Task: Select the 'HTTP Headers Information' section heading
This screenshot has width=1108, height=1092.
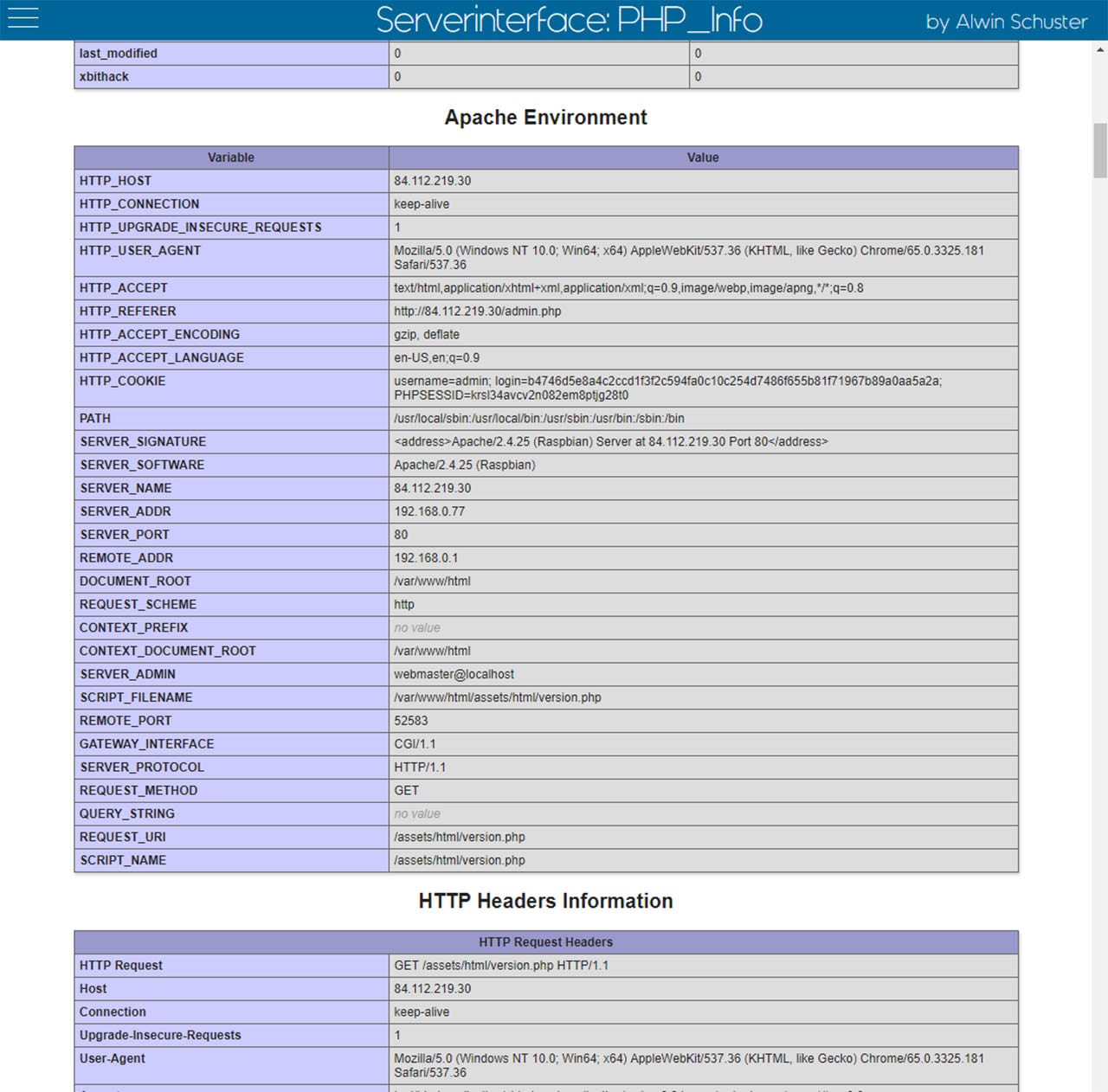Action: [x=545, y=902]
